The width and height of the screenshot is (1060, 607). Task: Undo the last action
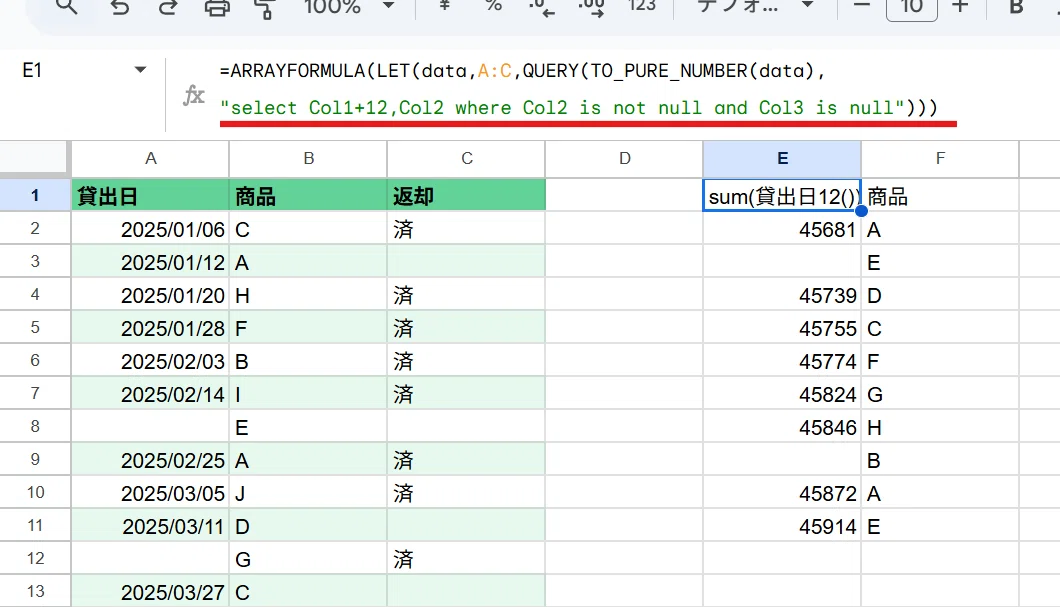click(120, 7)
